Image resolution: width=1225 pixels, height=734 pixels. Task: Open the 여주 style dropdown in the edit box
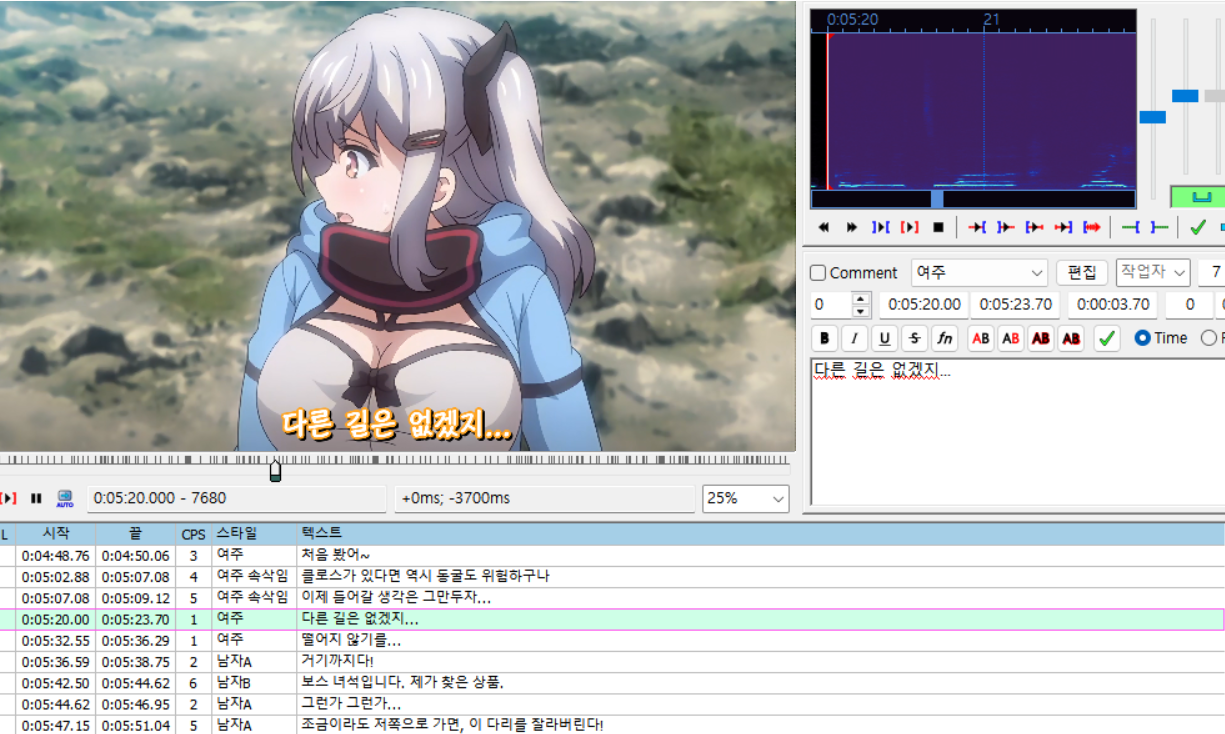tap(979, 273)
